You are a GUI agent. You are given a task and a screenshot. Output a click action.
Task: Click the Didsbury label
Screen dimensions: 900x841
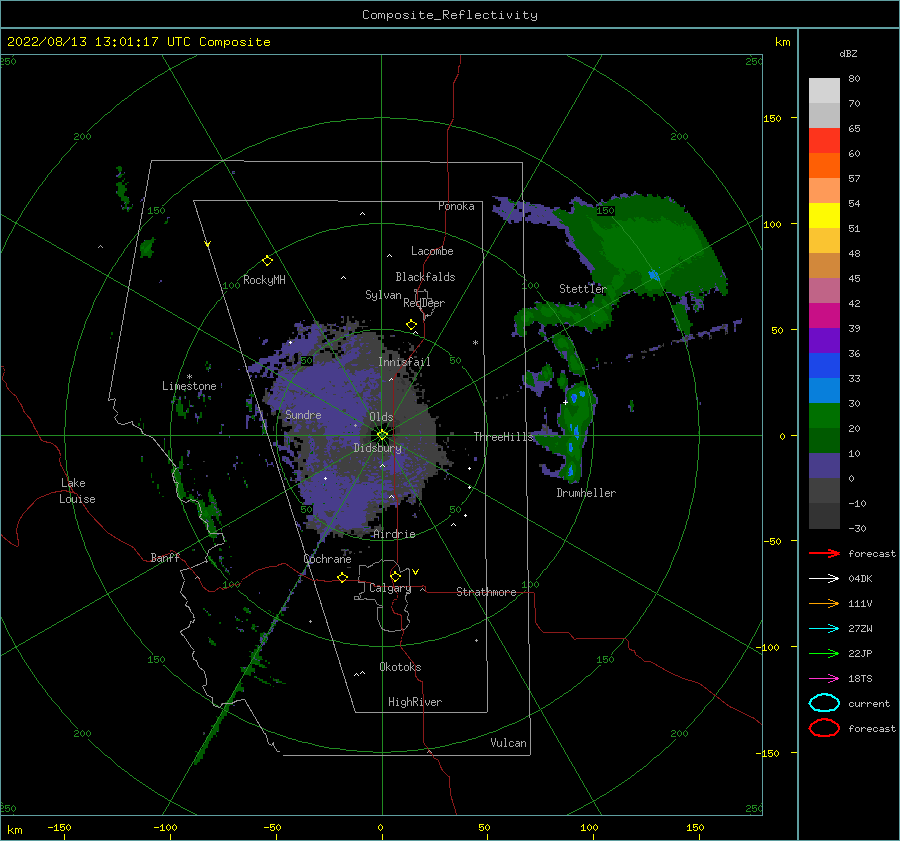(377, 448)
